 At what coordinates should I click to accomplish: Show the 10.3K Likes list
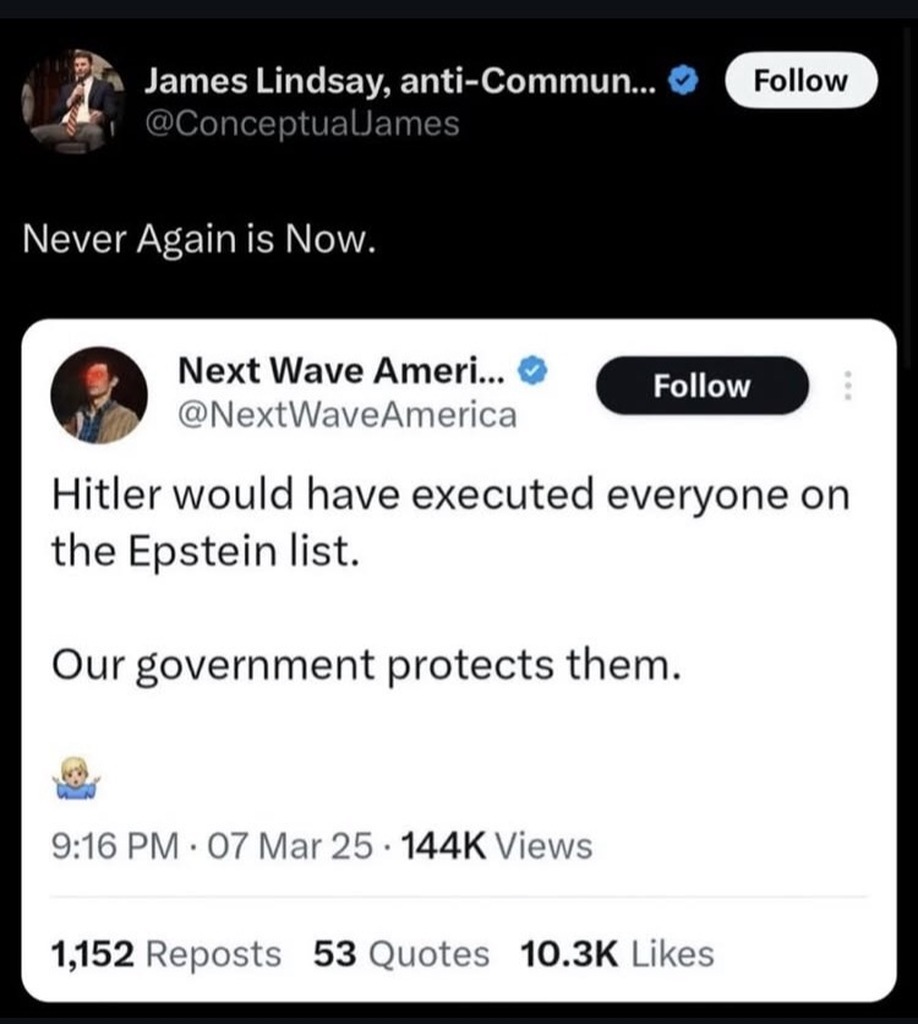(617, 953)
